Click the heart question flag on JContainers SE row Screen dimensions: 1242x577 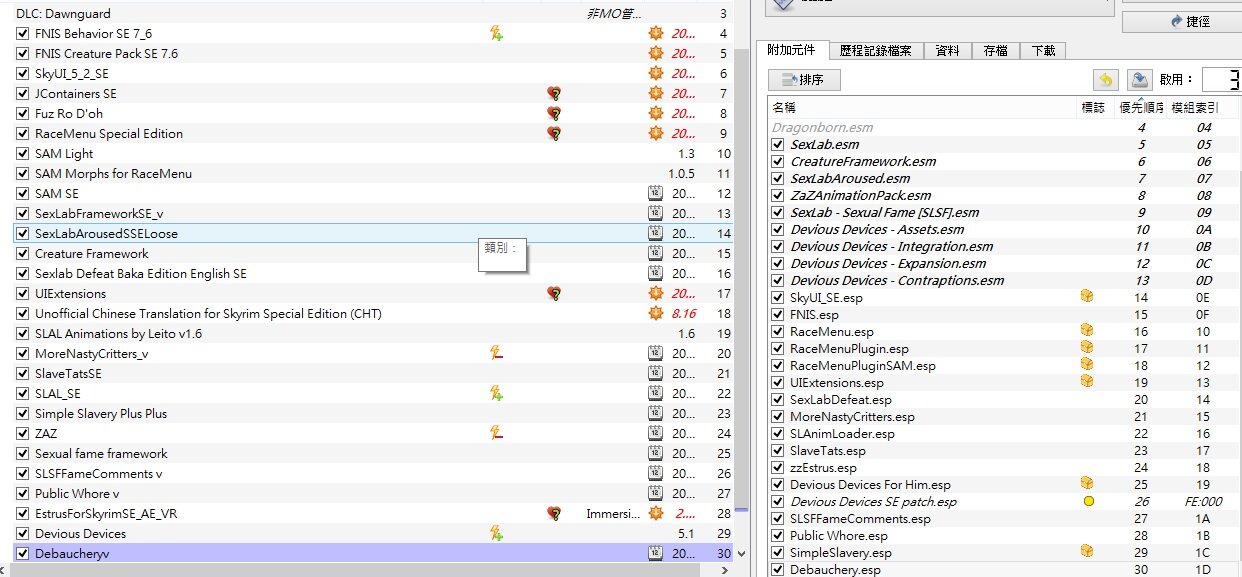pyautogui.click(x=554, y=93)
